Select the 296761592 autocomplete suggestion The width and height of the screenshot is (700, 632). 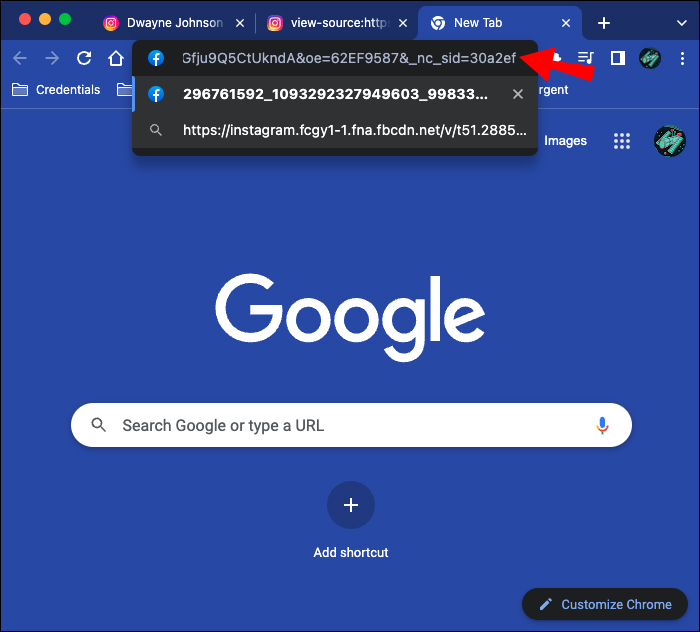[335, 94]
